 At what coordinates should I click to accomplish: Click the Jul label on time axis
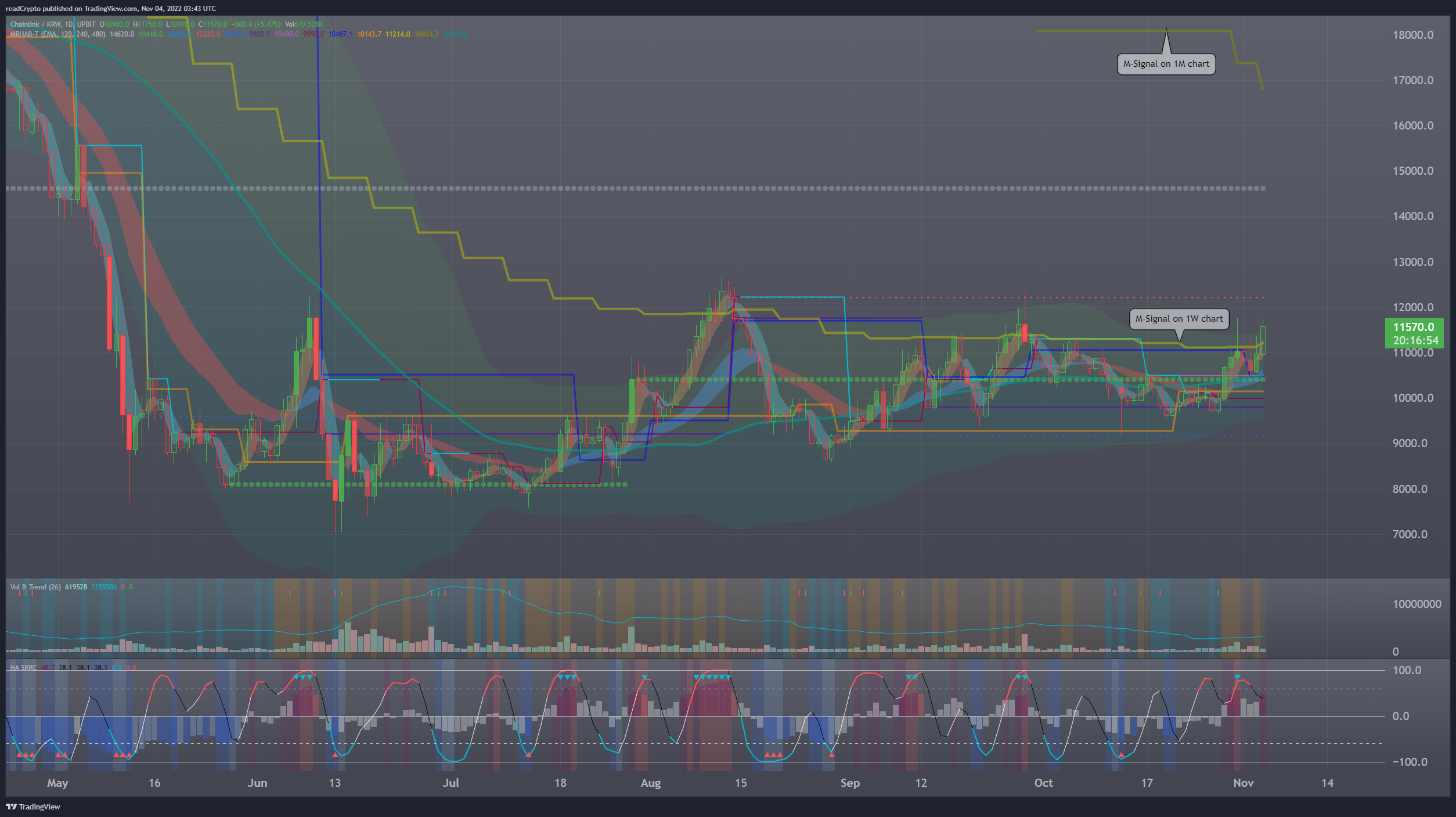point(451,783)
